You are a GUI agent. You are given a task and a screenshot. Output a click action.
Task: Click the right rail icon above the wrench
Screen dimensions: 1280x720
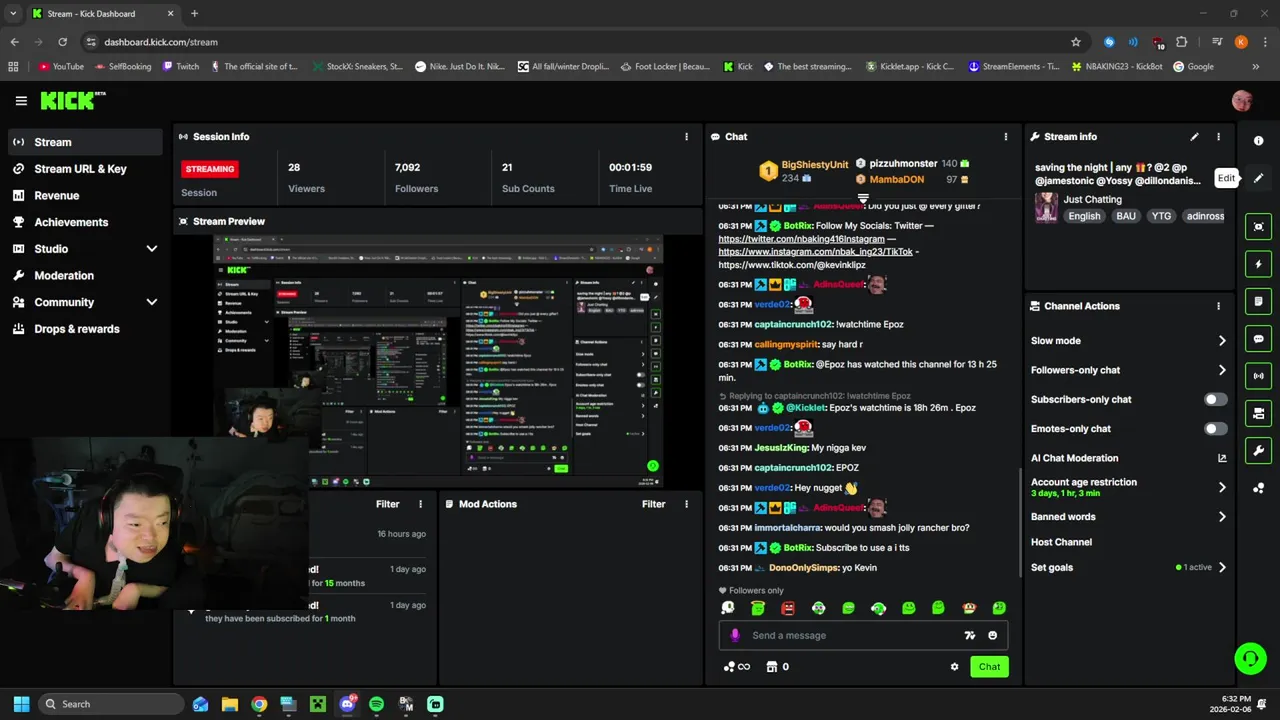1259,413
